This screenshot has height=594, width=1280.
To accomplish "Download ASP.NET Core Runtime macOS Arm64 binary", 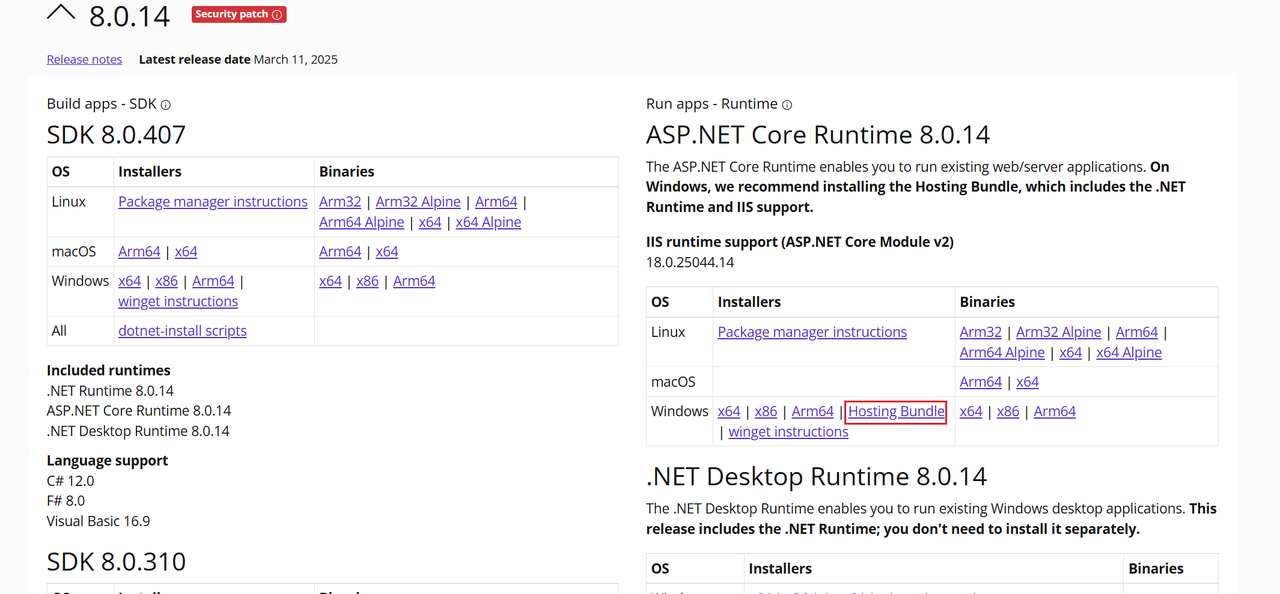I will (x=981, y=382).
